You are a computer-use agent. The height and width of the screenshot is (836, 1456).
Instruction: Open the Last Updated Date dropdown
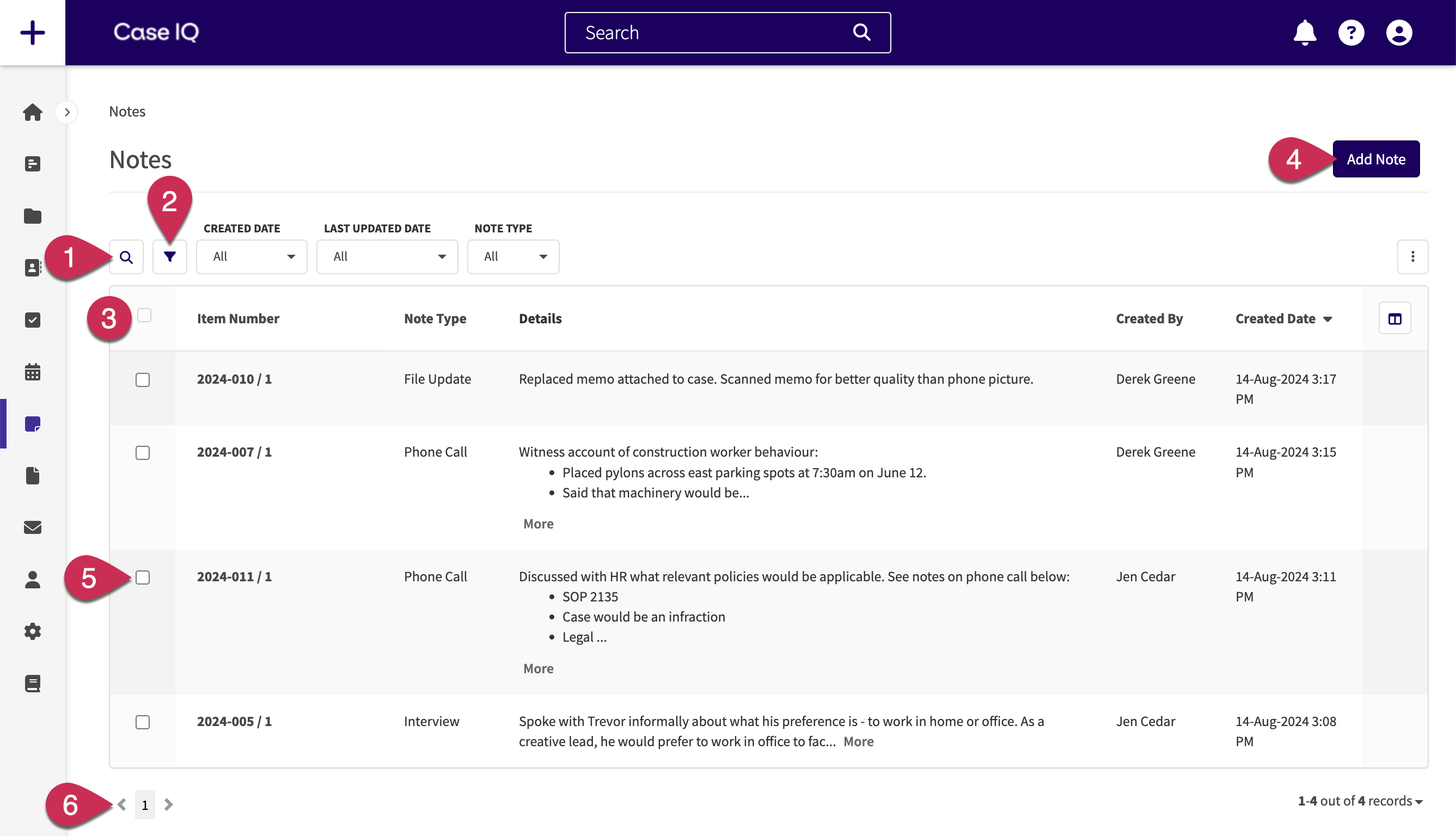point(386,256)
